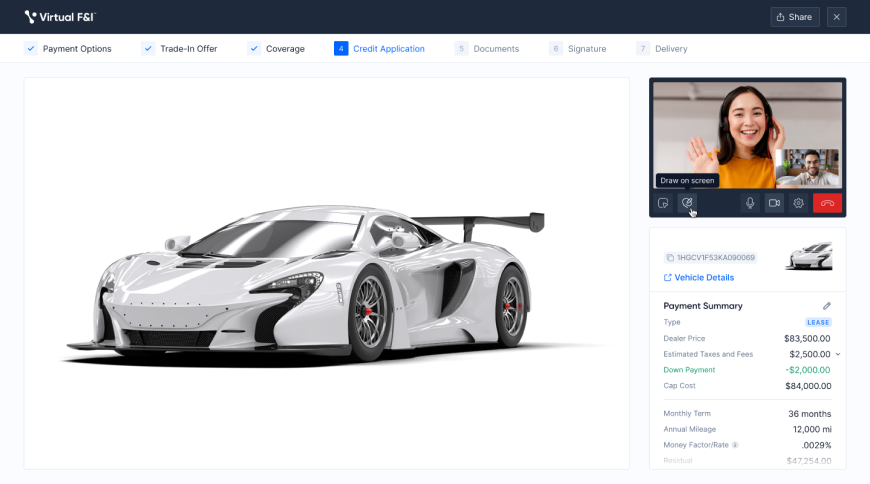Copy the VIN 1HGCV1F53KA090069
Viewport: 870px width, 484px height.
[670, 258]
